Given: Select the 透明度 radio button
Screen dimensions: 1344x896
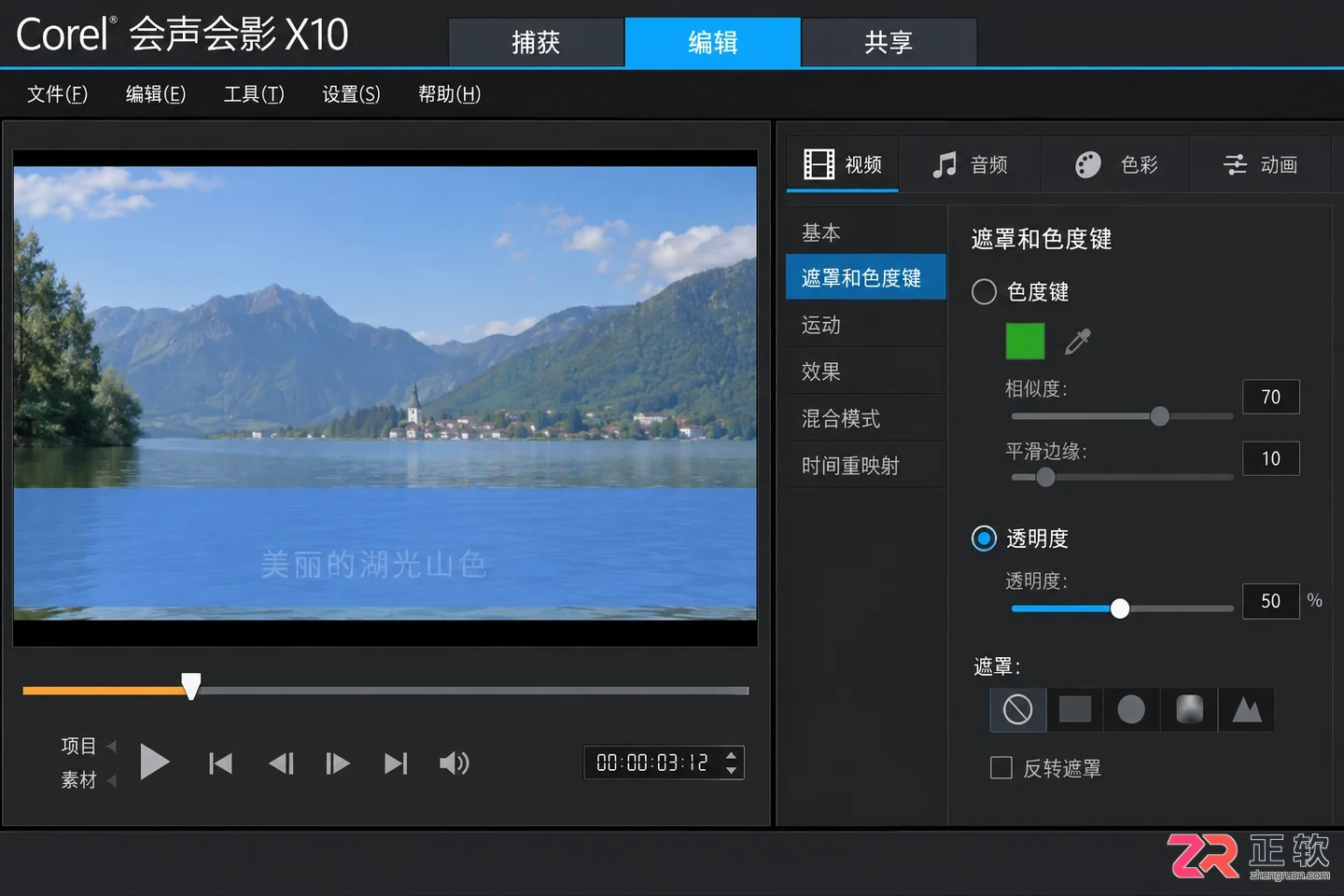Looking at the screenshot, I should point(984,539).
